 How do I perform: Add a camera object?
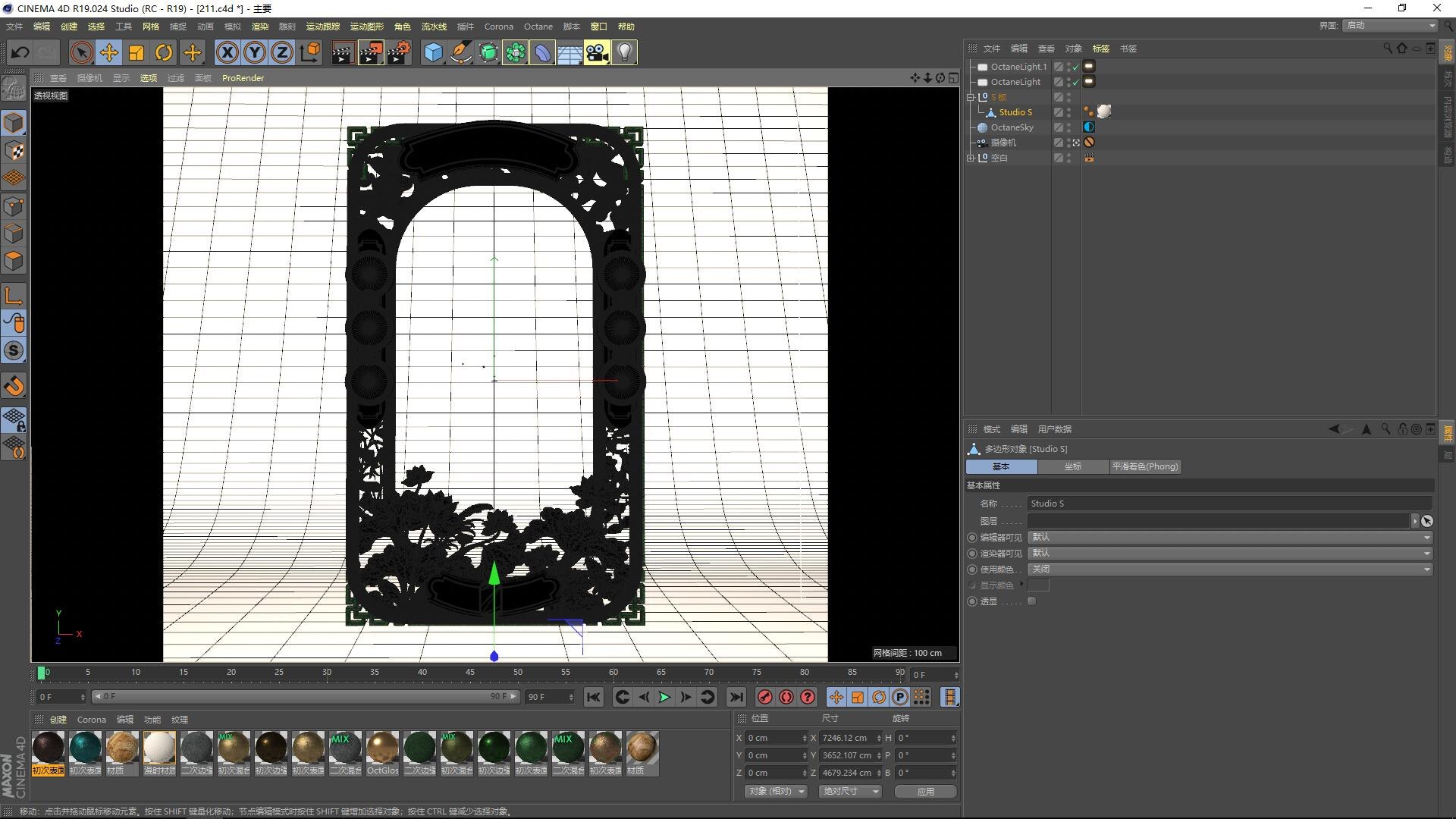coord(597,52)
